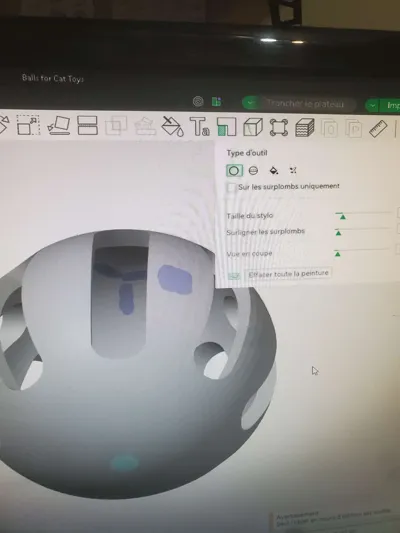Choose the sphere brush tool type

click(253, 171)
